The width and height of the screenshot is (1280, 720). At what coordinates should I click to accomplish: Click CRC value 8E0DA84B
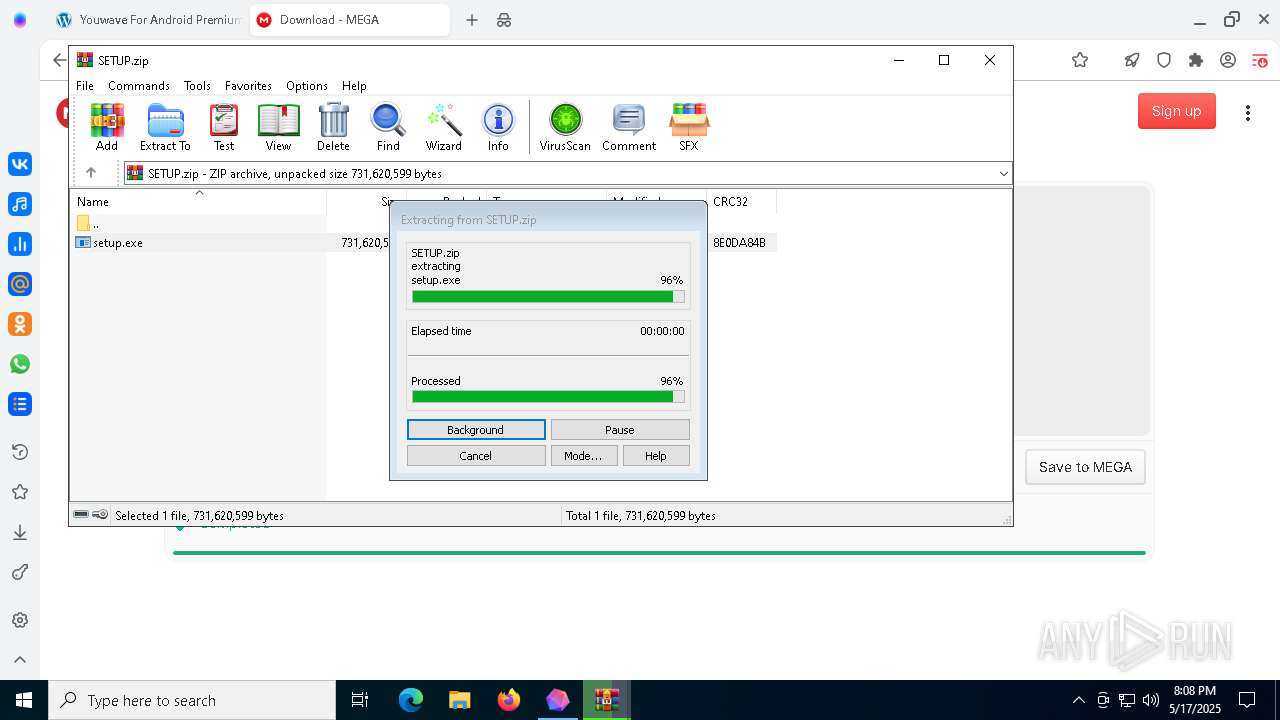pyautogui.click(x=740, y=243)
